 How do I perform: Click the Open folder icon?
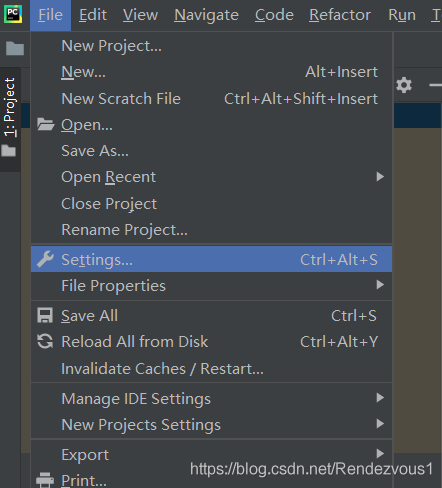click(45, 124)
